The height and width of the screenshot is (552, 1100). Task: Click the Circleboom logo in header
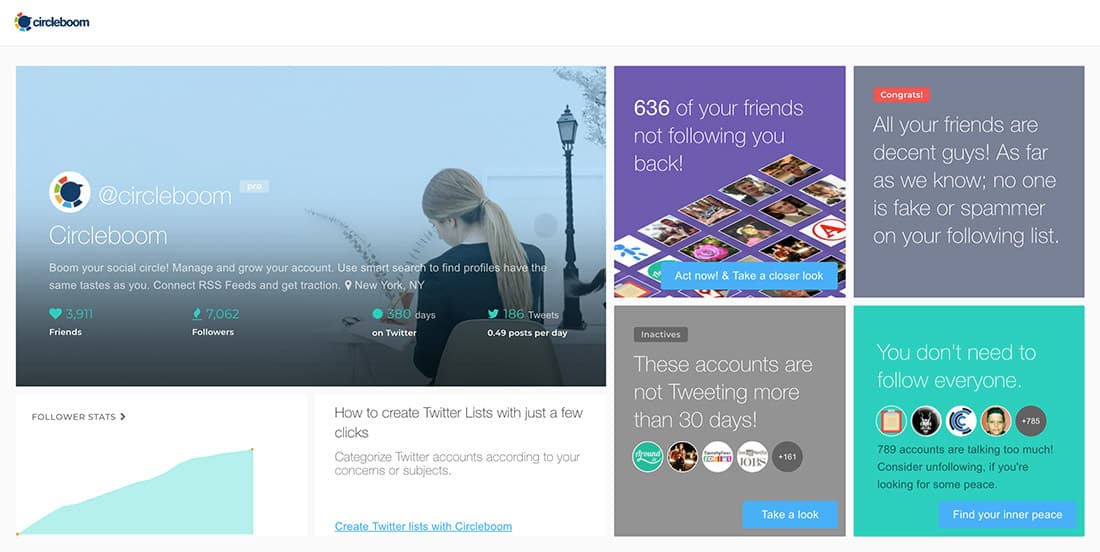coord(52,22)
